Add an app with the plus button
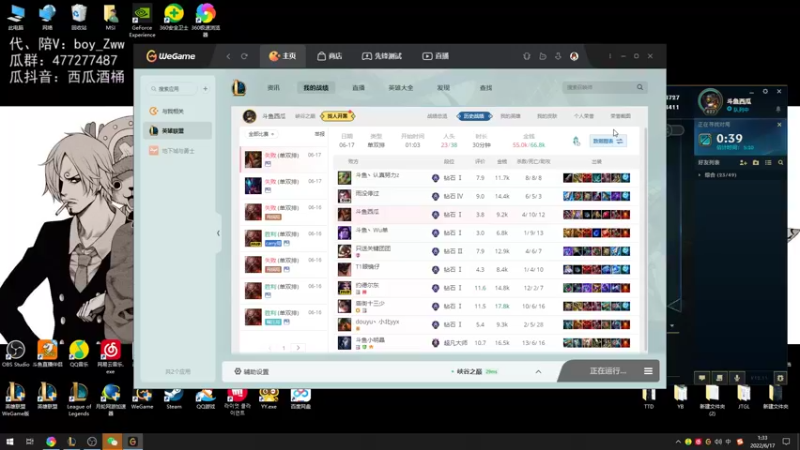The height and width of the screenshot is (450, 800). tap(205, 89)
